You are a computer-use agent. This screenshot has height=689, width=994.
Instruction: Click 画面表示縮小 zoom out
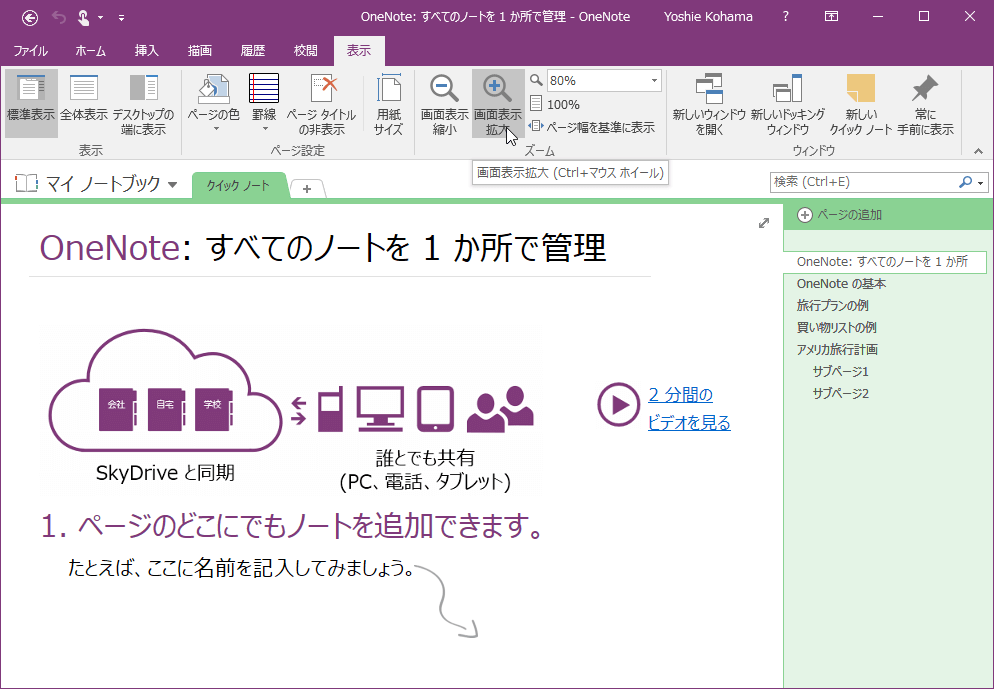(444, 104)
